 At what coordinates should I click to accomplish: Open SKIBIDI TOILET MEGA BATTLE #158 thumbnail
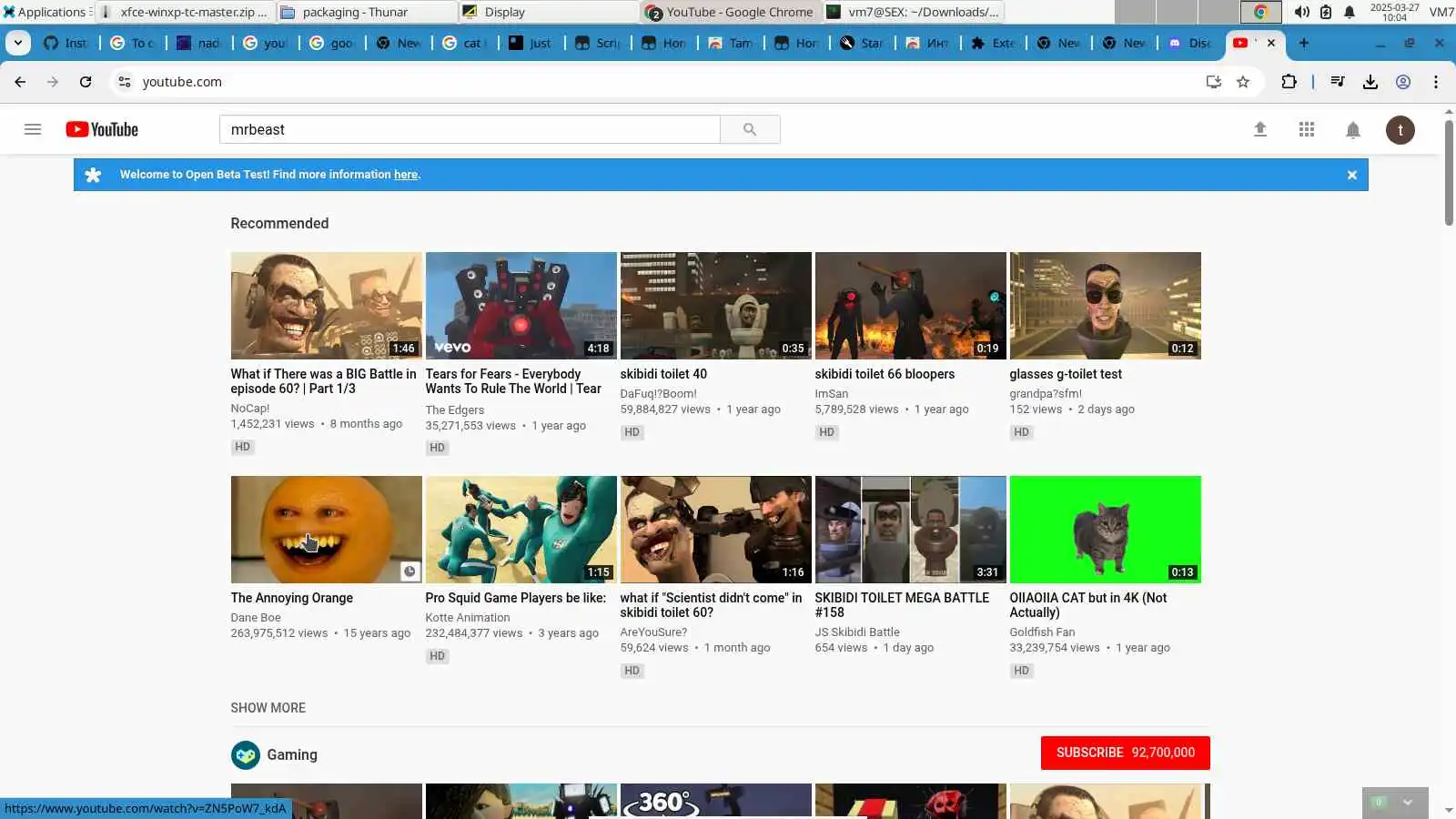click(x=911, y=530)
